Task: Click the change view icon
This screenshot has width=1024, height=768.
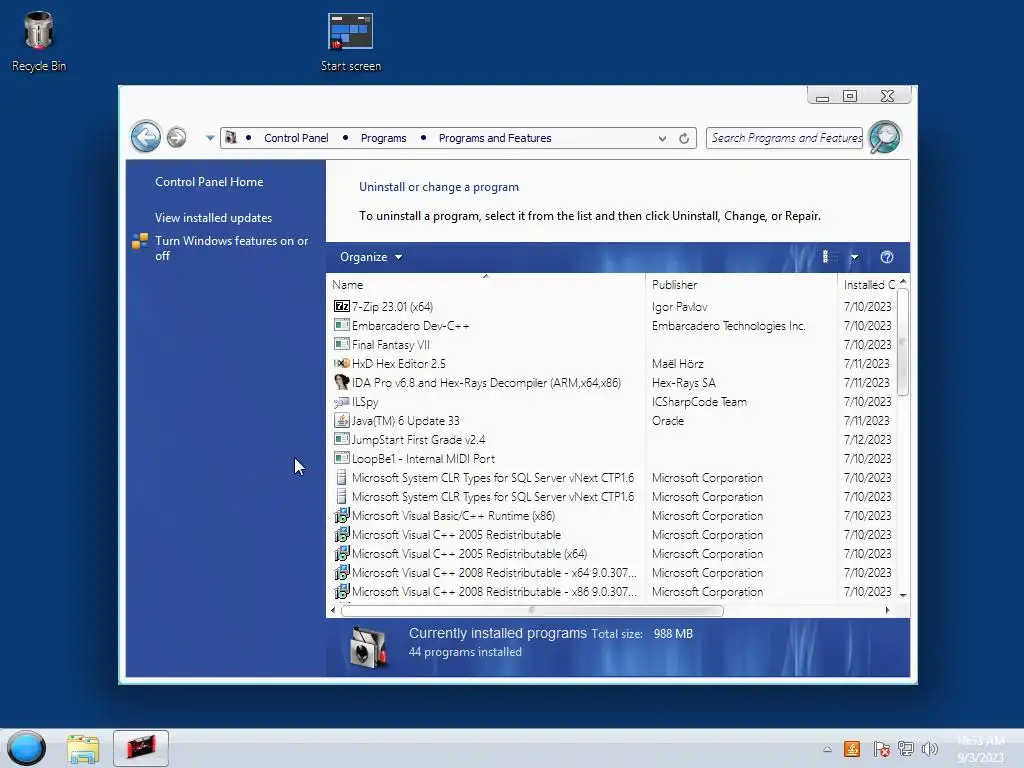Action: point(829,257)
